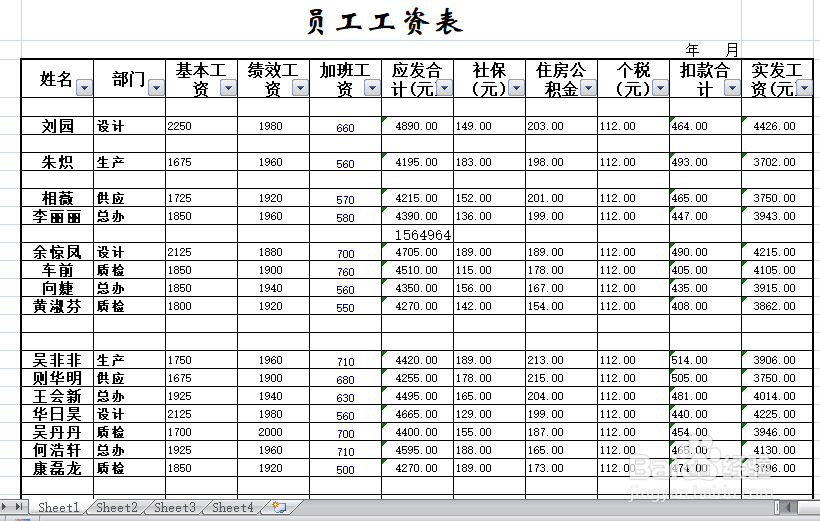Select 吴非非's deduction total 514.00
Image resolution: width=820 pixels, height=521 pixels.
(705, 360)
